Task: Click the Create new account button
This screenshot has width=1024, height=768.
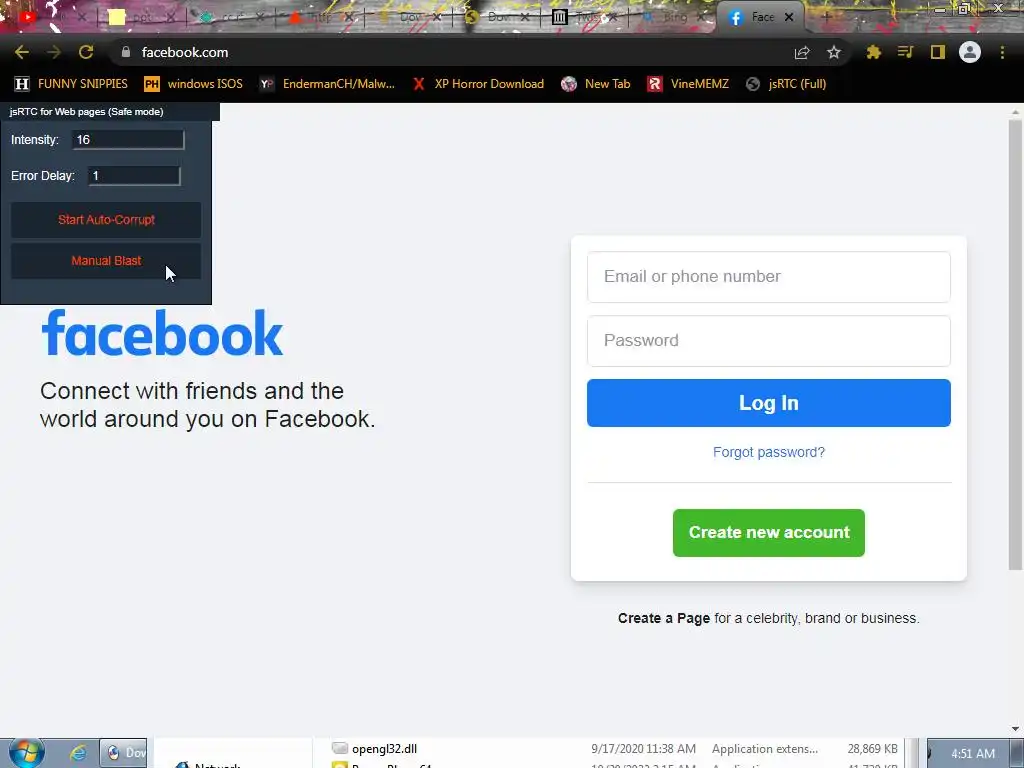Action: pos(769,533)
